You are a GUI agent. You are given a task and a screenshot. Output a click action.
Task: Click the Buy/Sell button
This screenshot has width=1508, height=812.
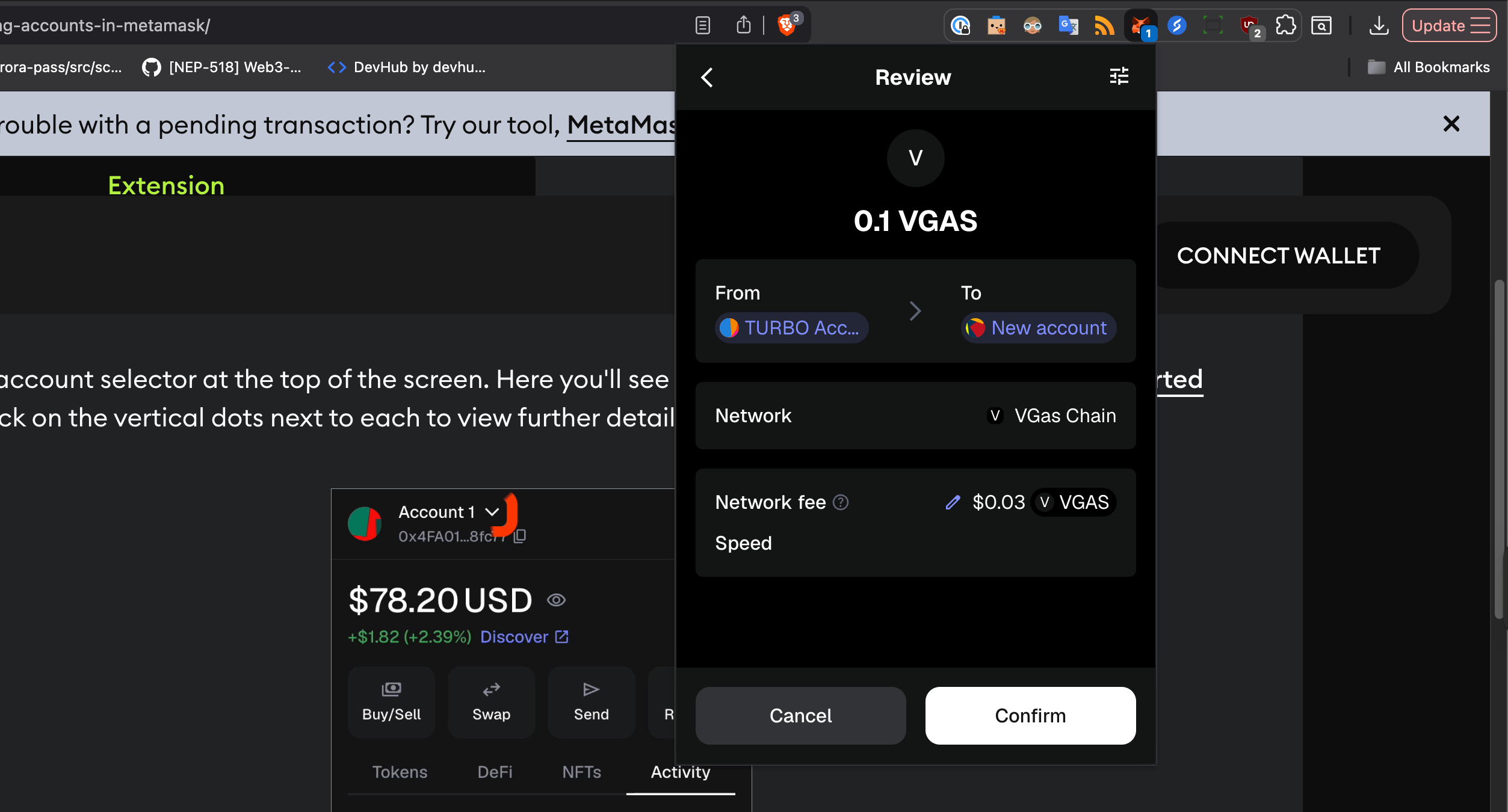(392, 702)
